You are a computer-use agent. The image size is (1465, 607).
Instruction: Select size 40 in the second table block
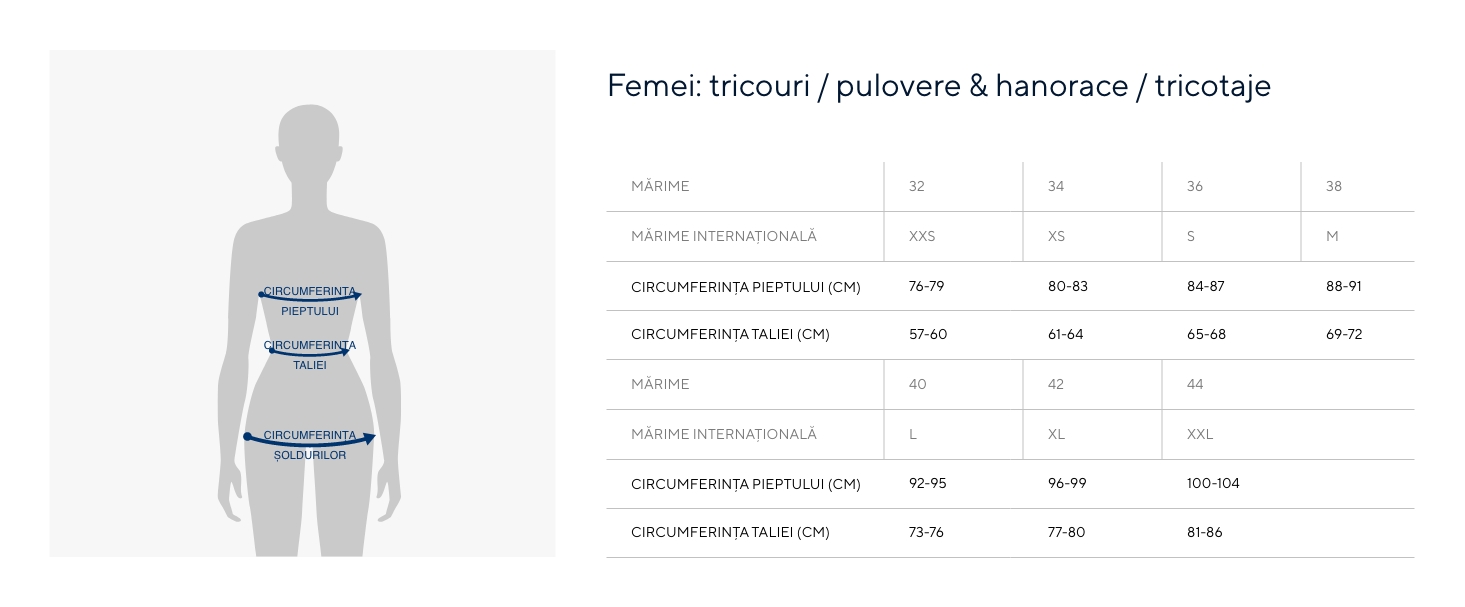918,385
